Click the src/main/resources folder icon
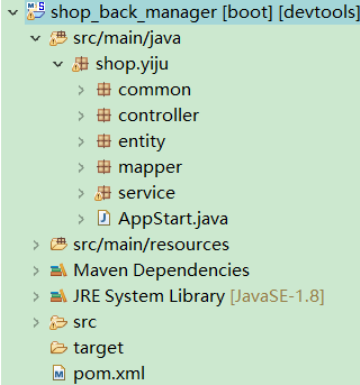This screenshot has height=385, width=360. [x=59, y=244]
